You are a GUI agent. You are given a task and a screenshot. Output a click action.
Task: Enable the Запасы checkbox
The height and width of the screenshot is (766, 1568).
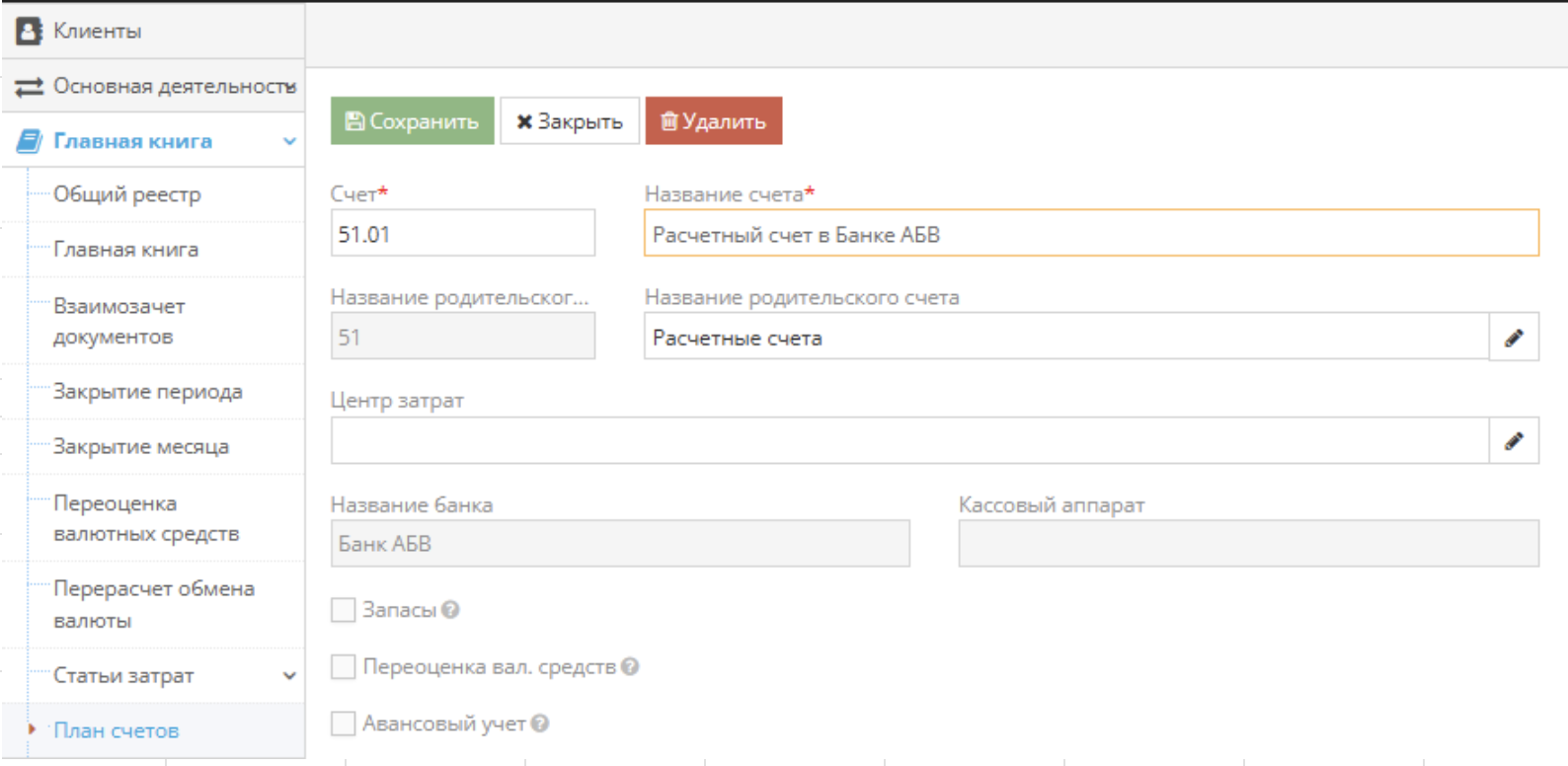344,610
